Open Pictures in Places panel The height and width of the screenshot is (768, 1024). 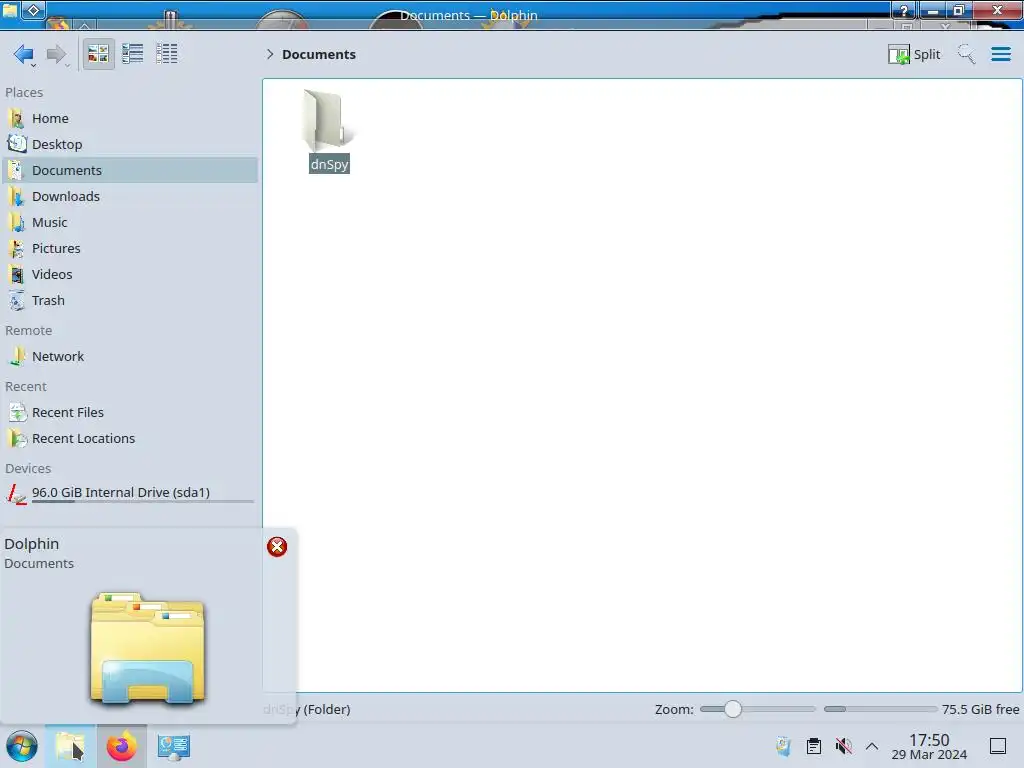pos(131,248)
